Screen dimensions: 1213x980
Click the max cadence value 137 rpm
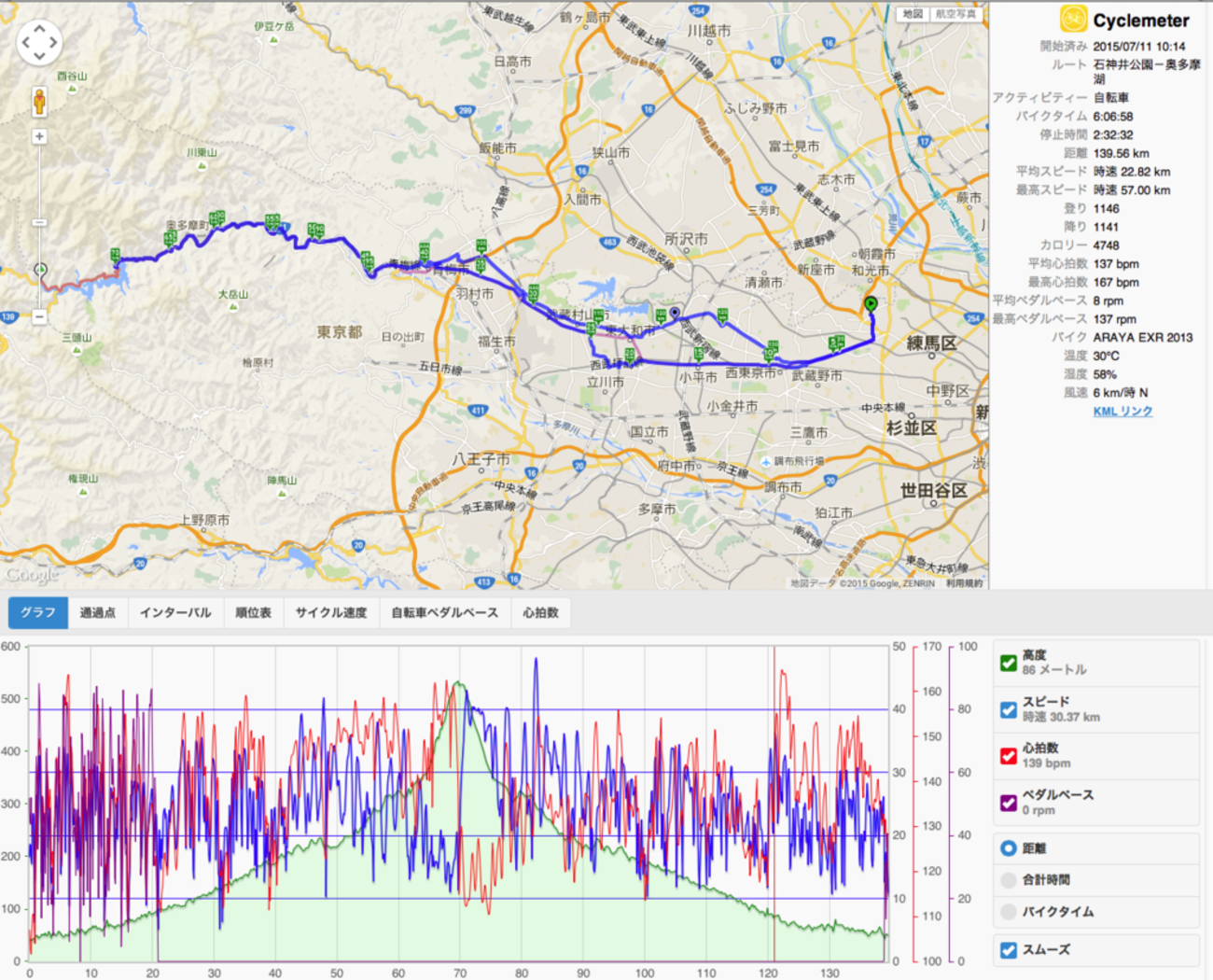click(x=1114, y=319)
